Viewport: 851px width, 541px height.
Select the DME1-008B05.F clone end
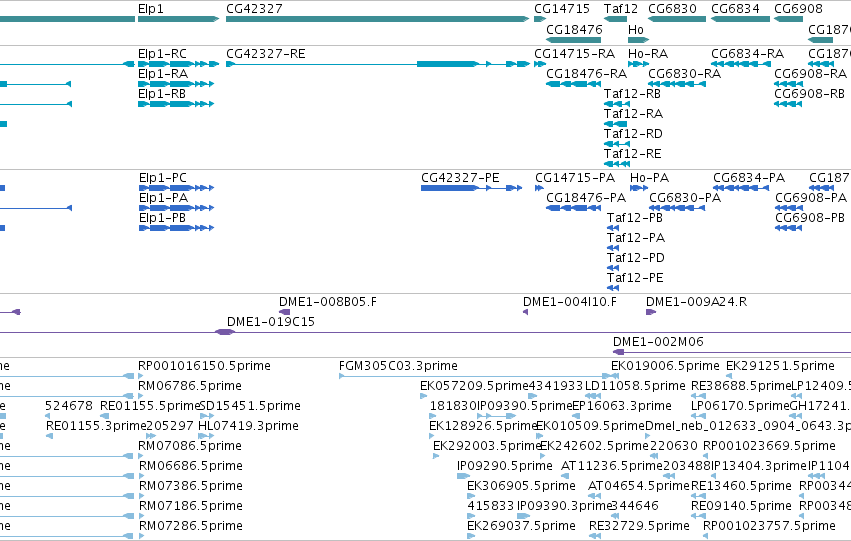pos(284,312)
